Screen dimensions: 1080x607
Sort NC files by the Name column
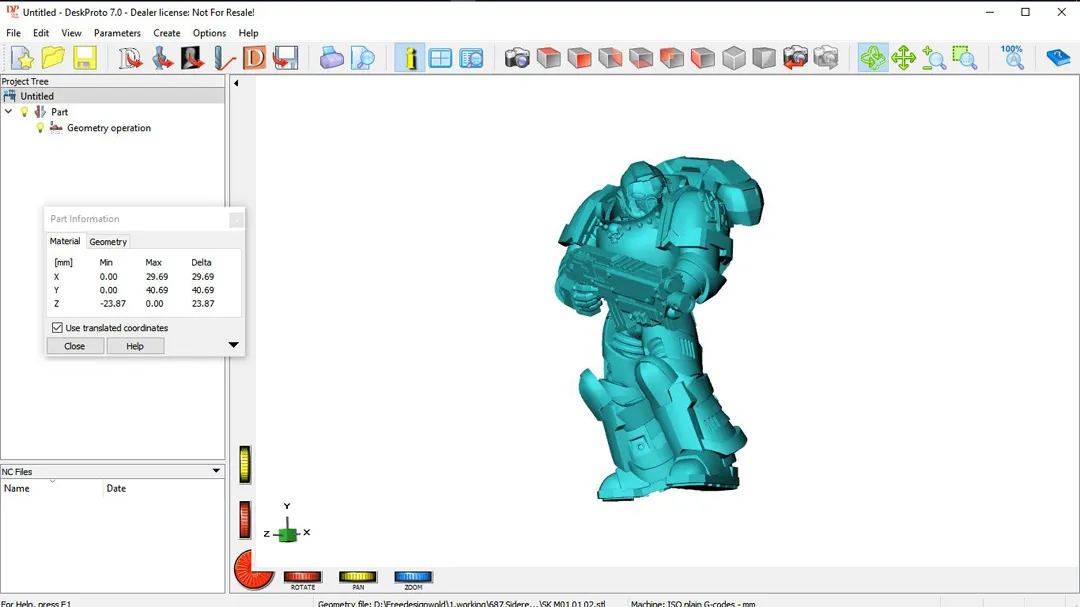(x=52, y=488)
